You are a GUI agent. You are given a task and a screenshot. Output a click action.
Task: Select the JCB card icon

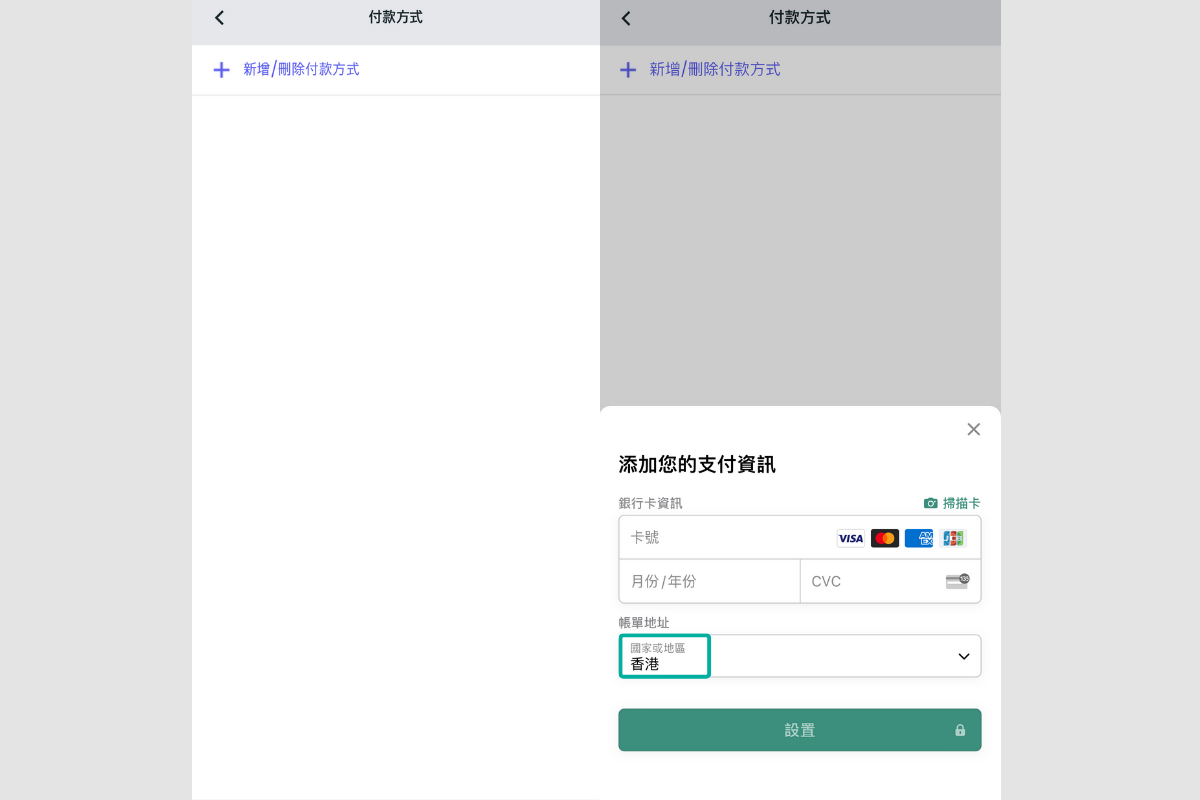tap(953, 538)
